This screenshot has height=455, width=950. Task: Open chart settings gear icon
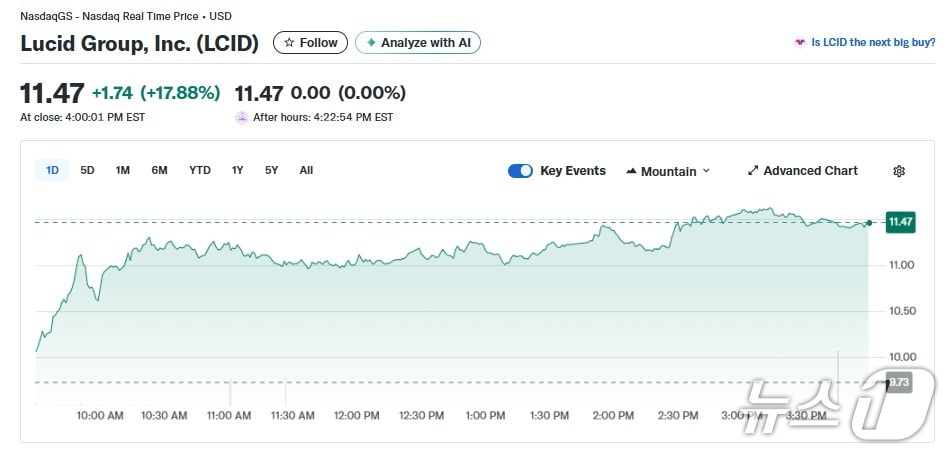898,171
